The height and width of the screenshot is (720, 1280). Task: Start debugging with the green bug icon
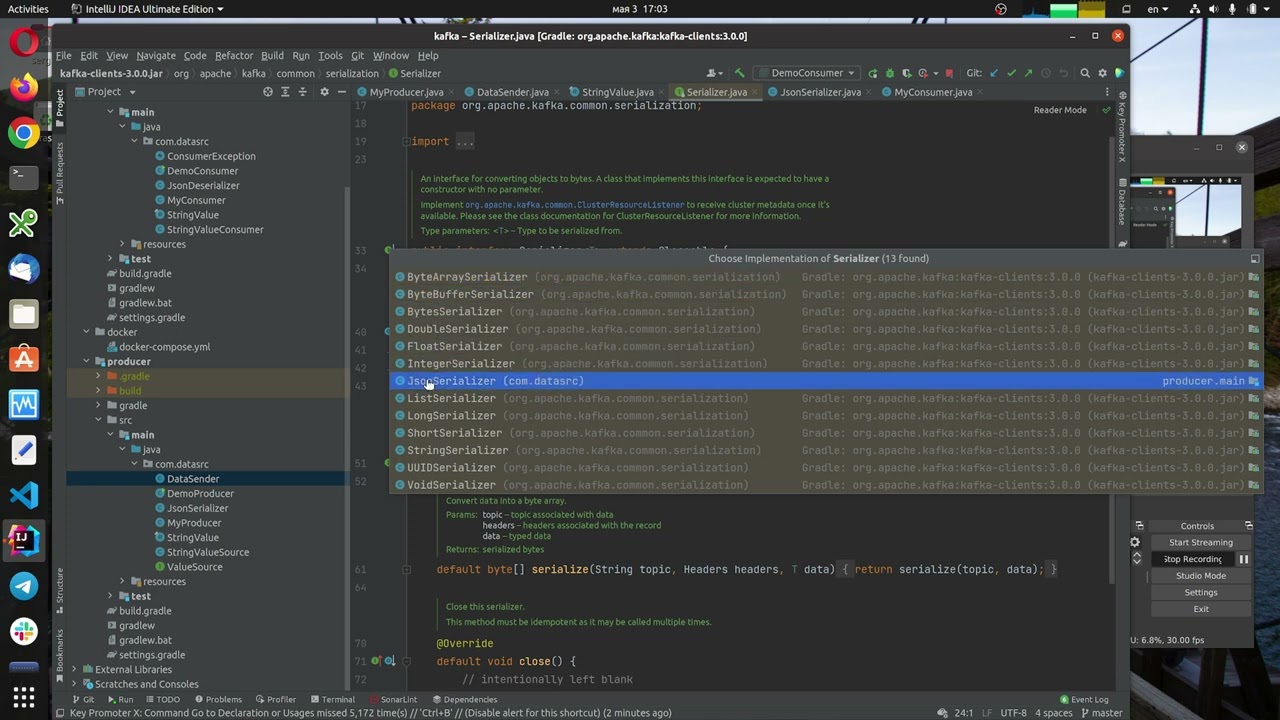[890, 73]
